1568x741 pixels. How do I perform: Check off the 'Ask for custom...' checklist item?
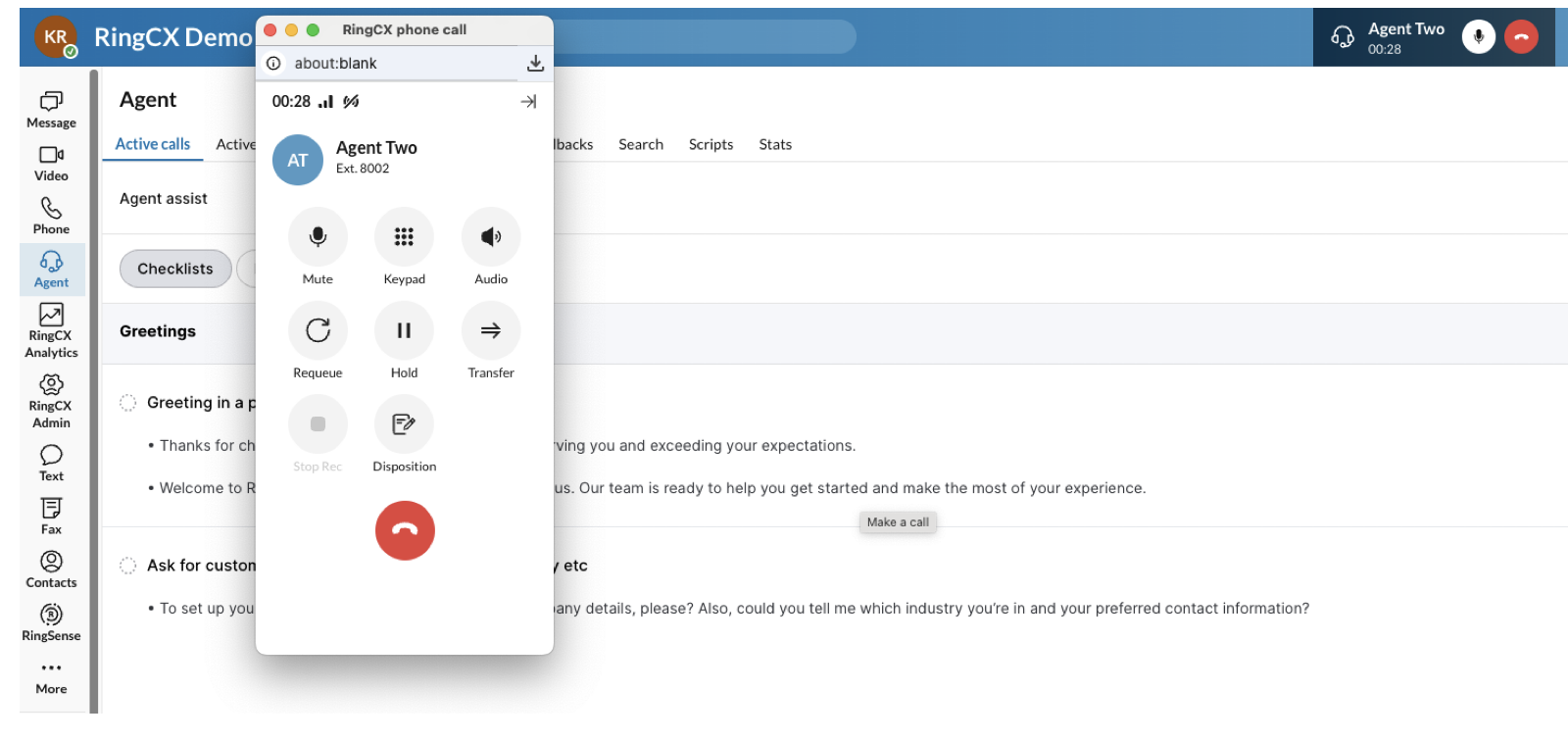[x=127, y=566]
